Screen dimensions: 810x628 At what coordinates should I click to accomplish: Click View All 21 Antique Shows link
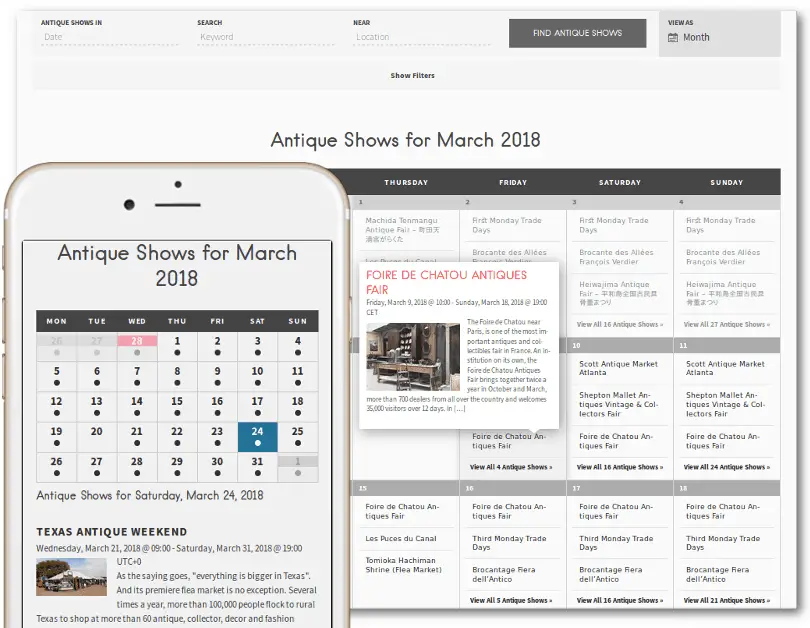coord(726,600)
